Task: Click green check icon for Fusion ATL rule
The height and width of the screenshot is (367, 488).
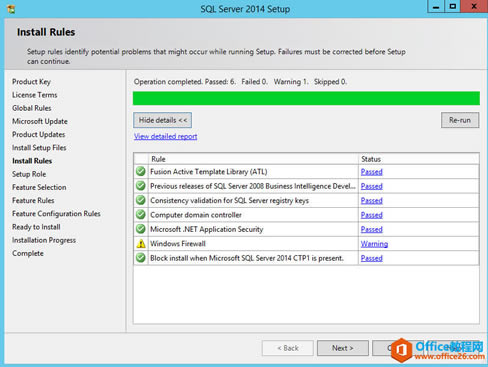Action: coord(141,172)
